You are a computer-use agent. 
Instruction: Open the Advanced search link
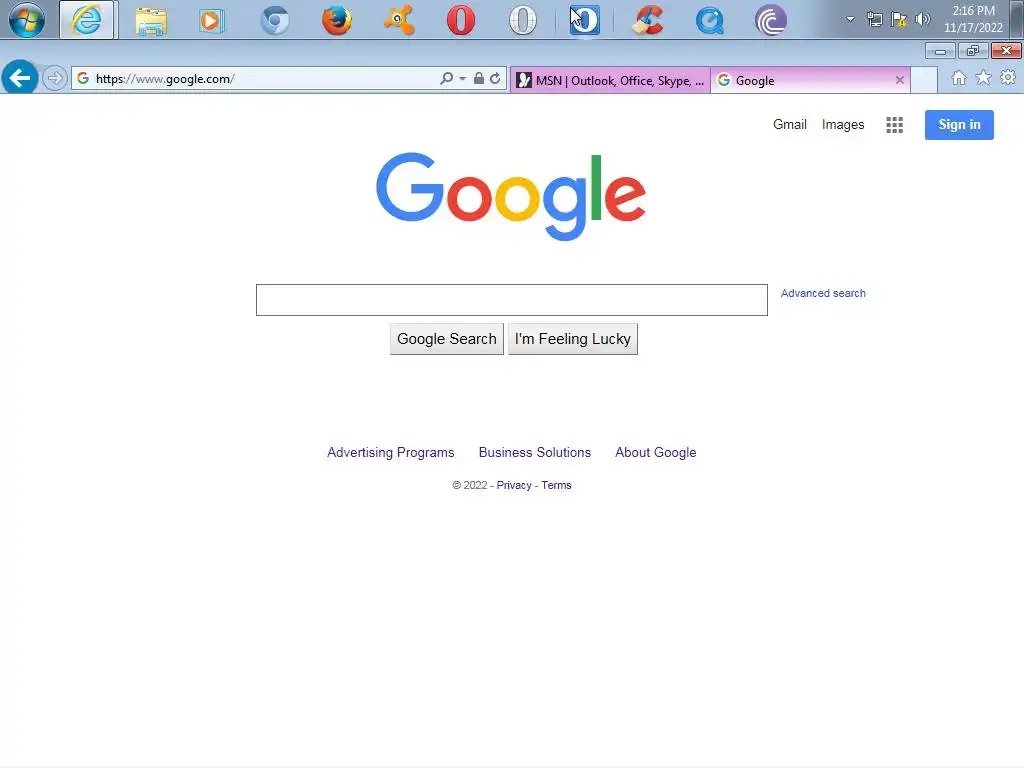click(823, 293)
